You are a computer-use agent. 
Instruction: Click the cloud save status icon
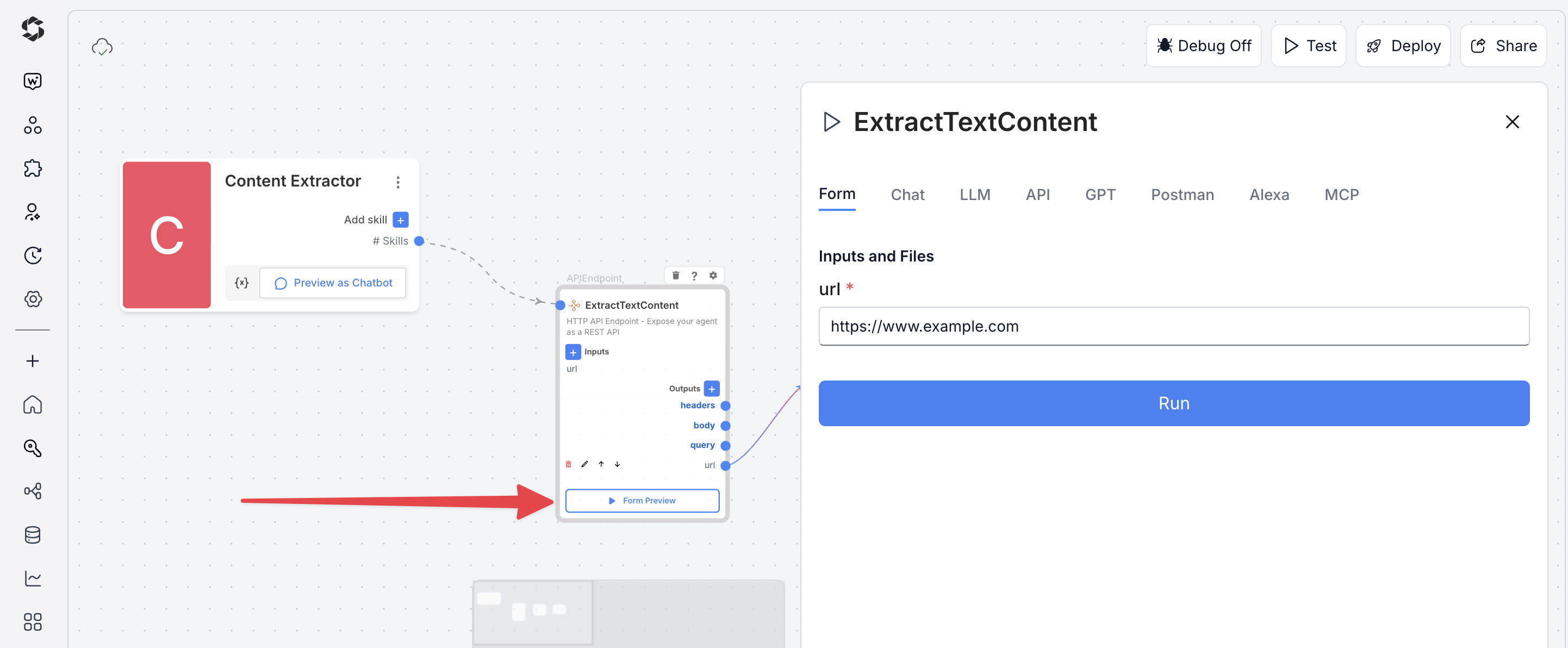point(102,47)
